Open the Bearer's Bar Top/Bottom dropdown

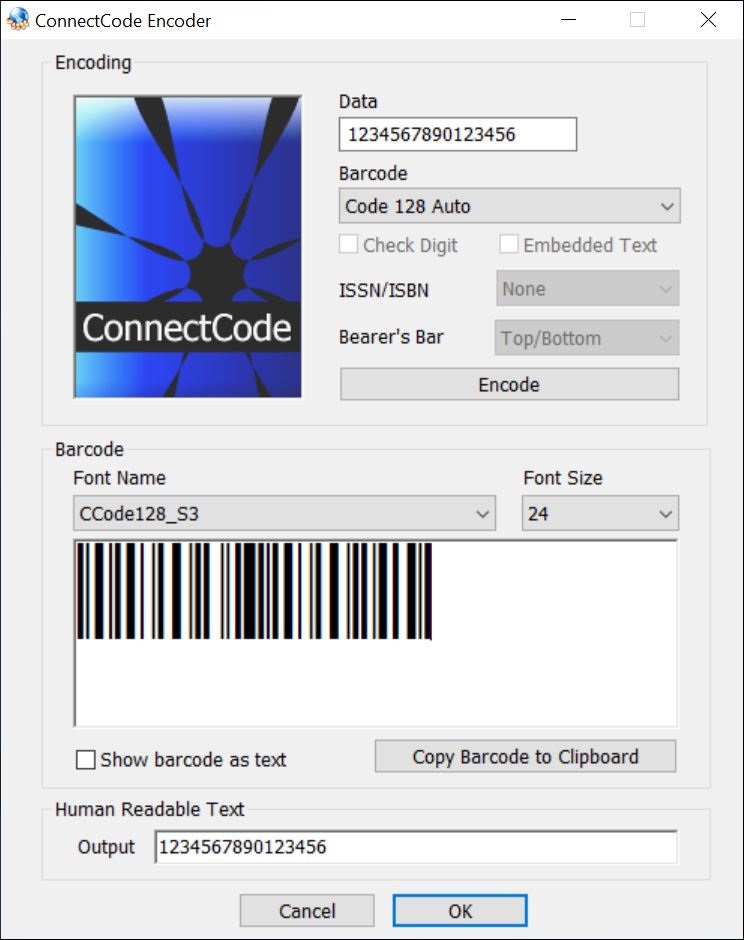[x=586, y=338]
